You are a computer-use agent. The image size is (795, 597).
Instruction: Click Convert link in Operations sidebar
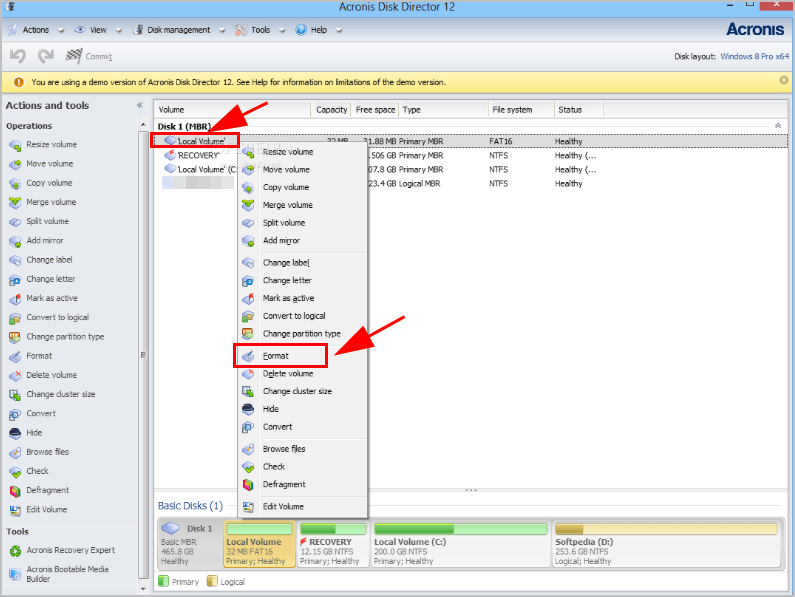click(41, 413)
